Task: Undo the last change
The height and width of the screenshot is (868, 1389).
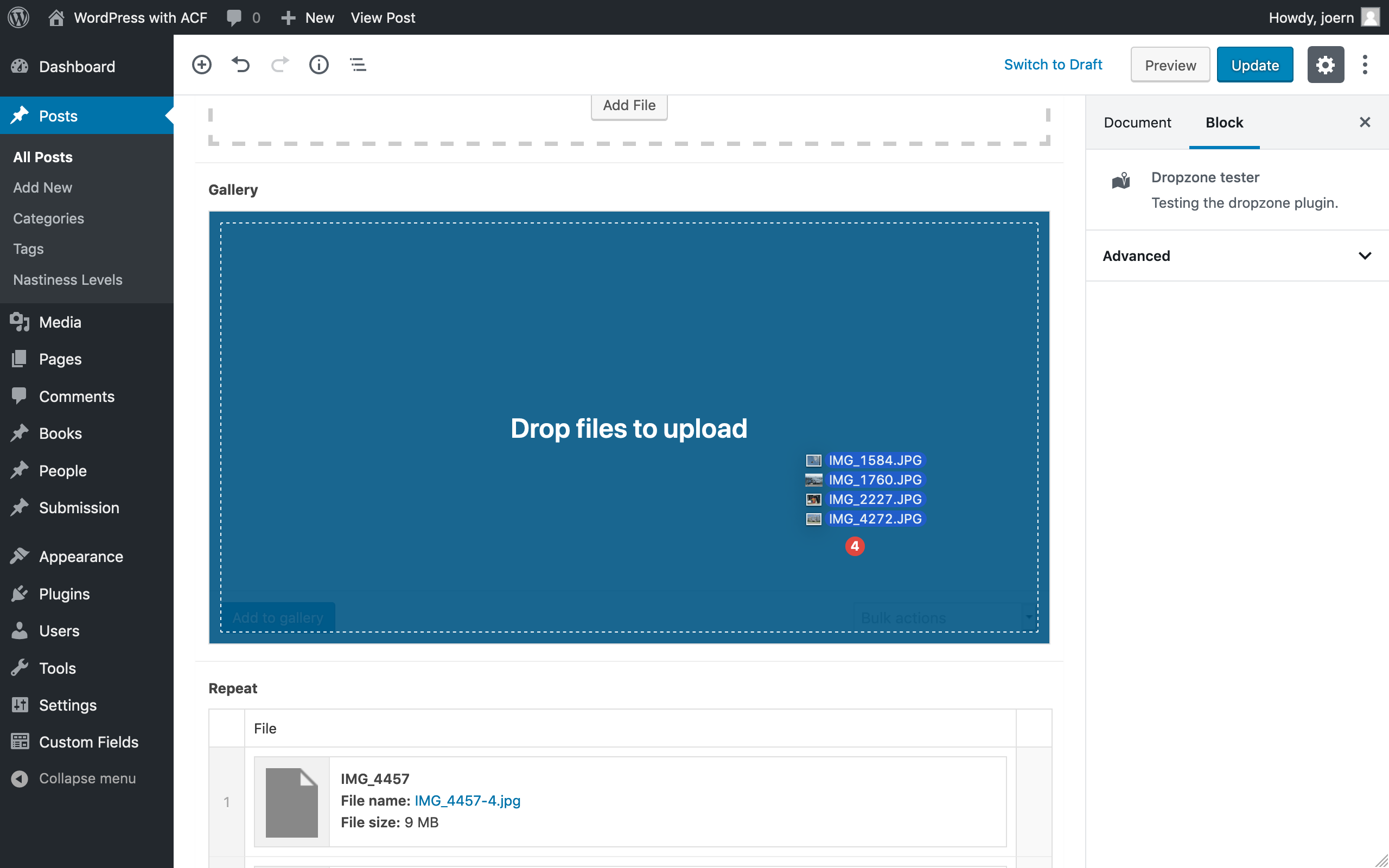Action: (240, 65)
